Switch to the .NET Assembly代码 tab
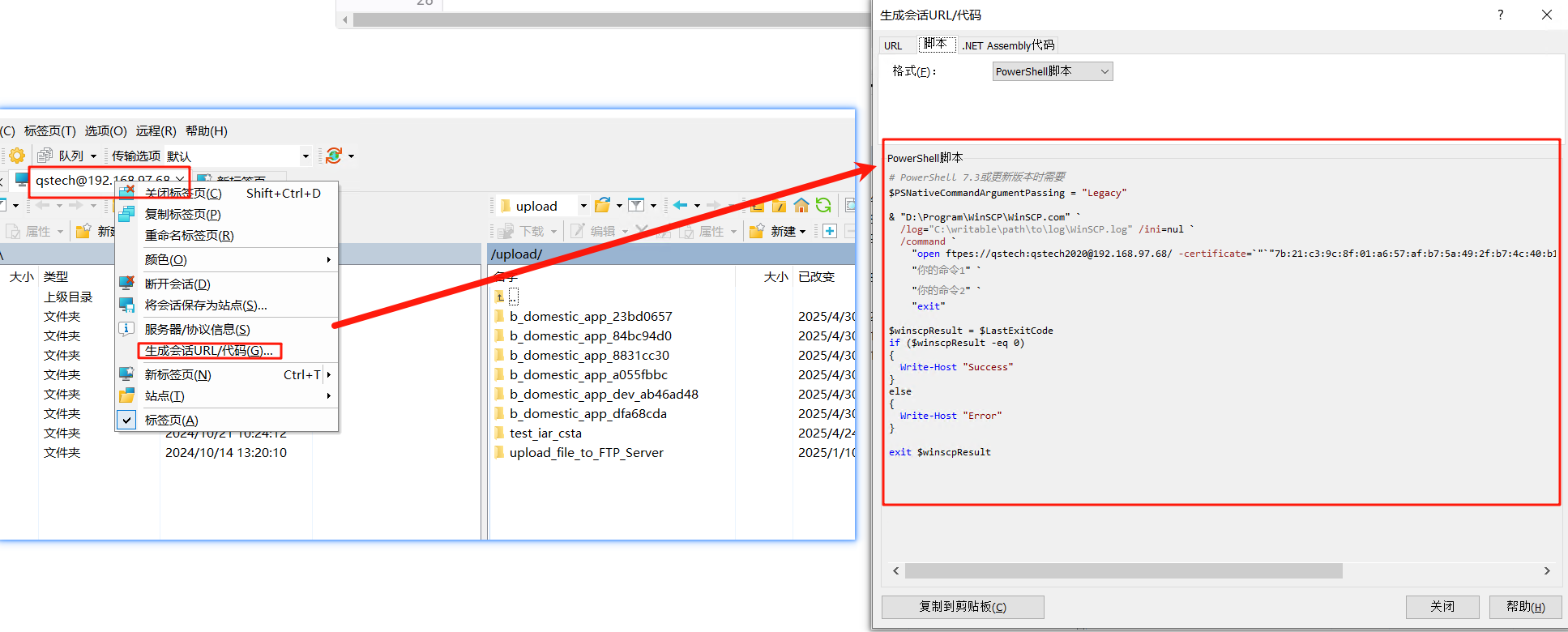 tap(1008, 45)
